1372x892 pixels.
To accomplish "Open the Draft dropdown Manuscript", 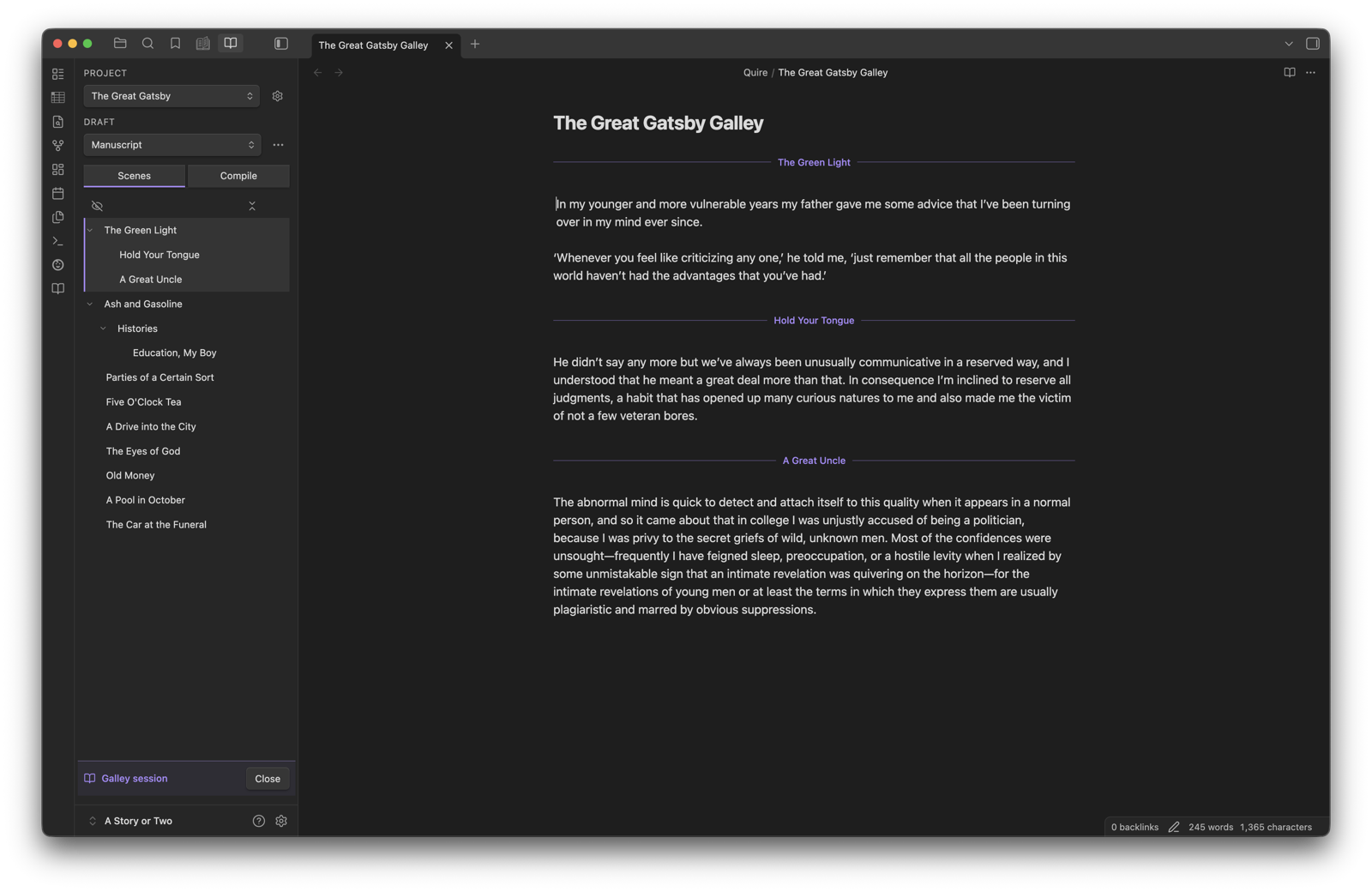I will point(171,145).
